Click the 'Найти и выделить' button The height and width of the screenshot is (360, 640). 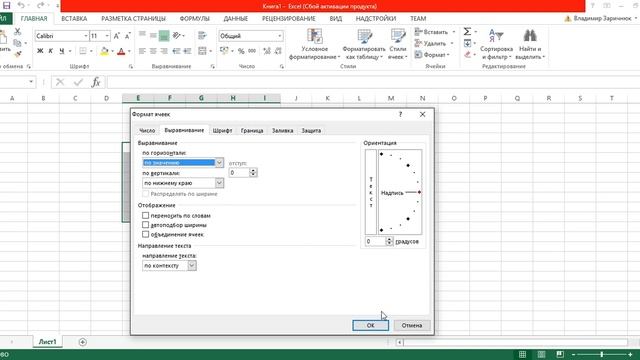530,44
